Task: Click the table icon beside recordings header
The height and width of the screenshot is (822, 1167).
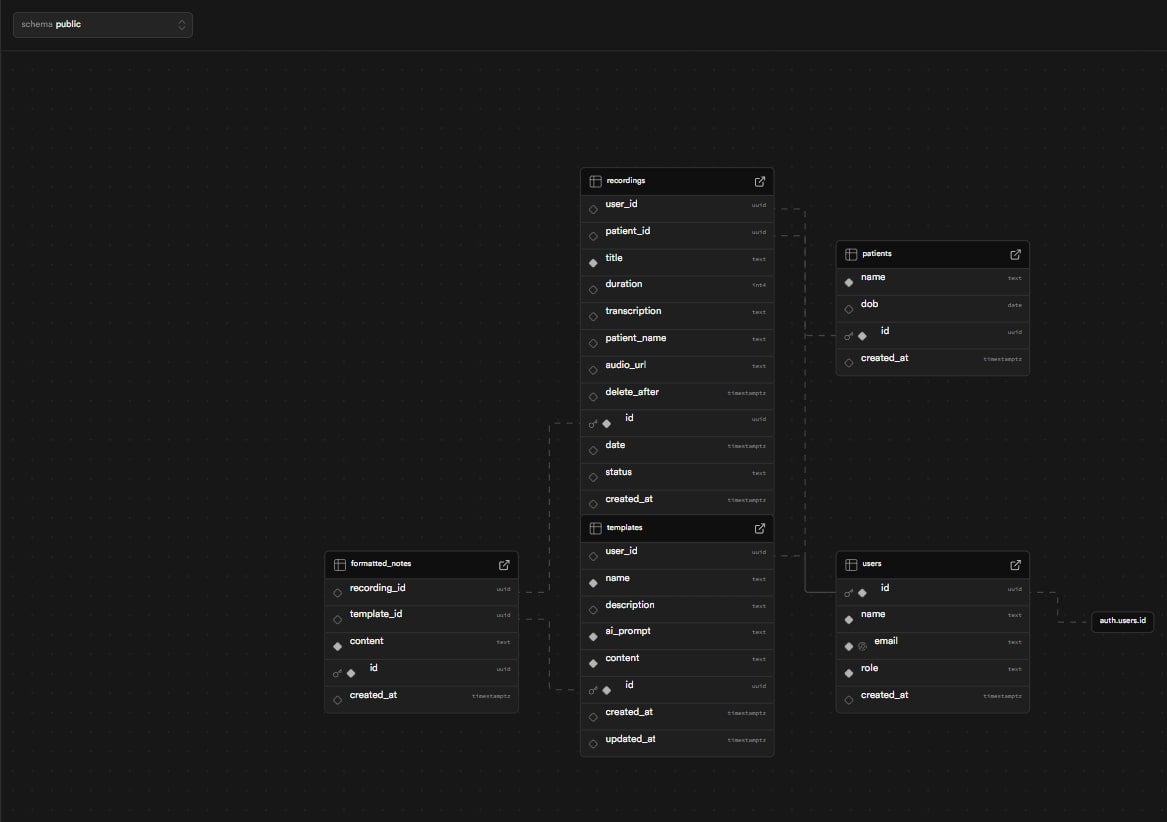Action: 595,181
